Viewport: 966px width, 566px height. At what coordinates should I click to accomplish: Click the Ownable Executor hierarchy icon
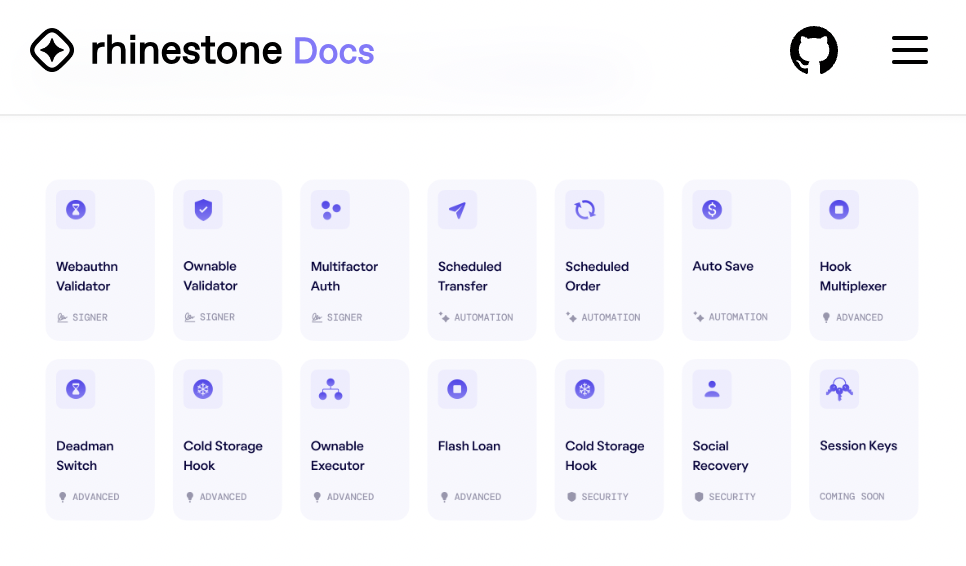[330, 389]
